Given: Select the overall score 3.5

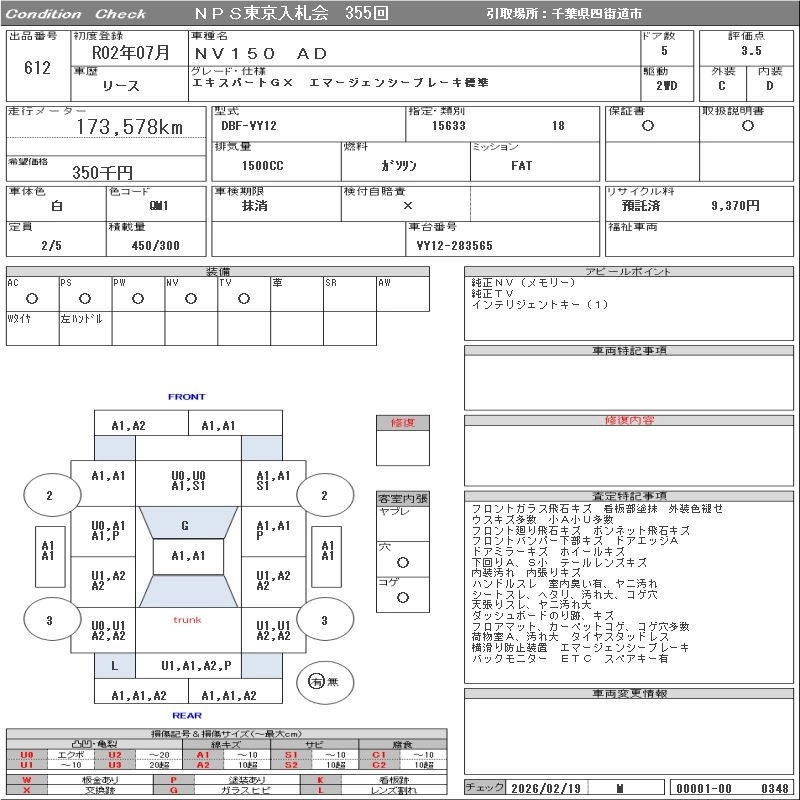Looking at the screenshot, I should click(x=751, y=51).
